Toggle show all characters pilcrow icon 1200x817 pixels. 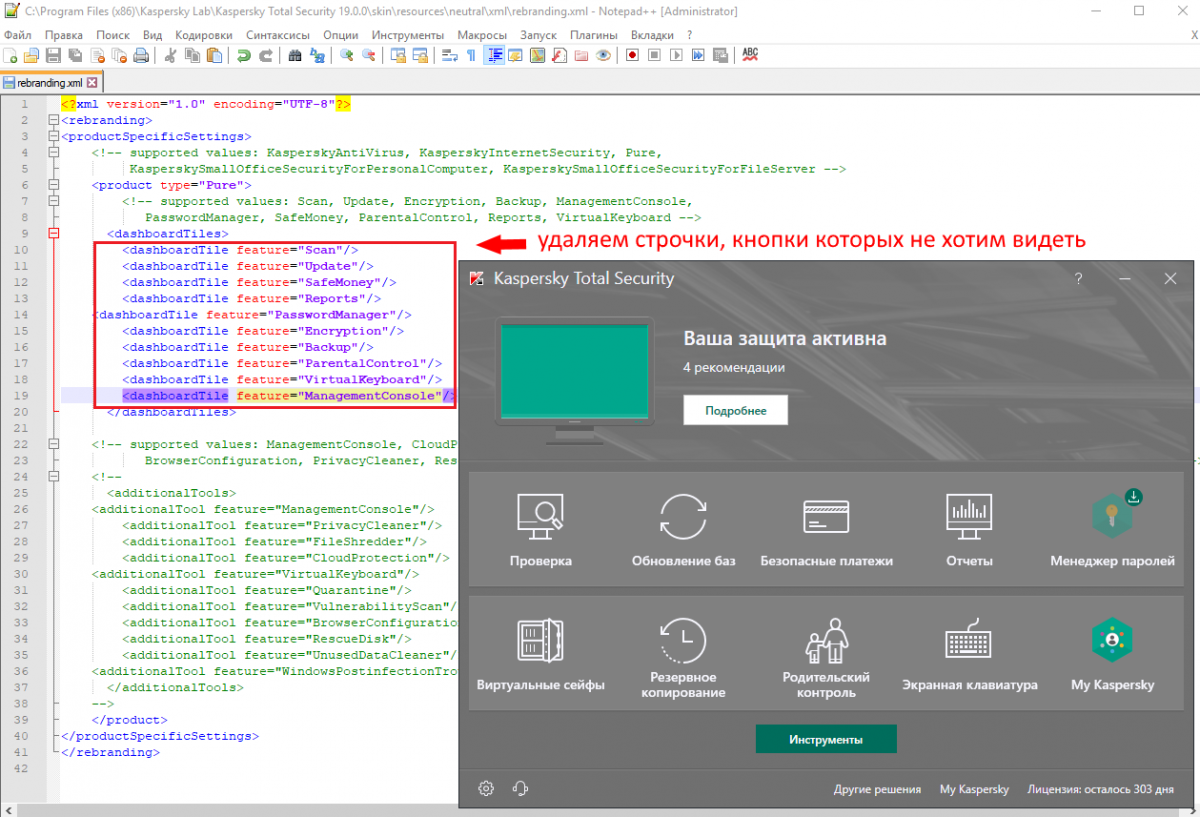point(472,56)
